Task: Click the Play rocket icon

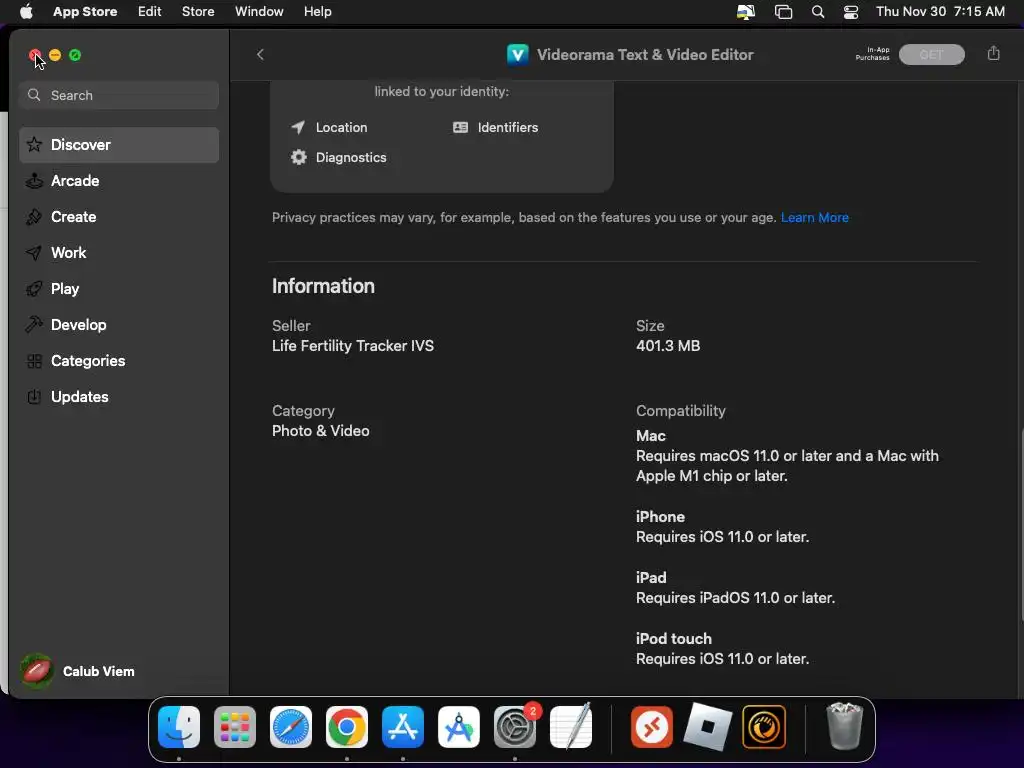Action: (34, 289)
